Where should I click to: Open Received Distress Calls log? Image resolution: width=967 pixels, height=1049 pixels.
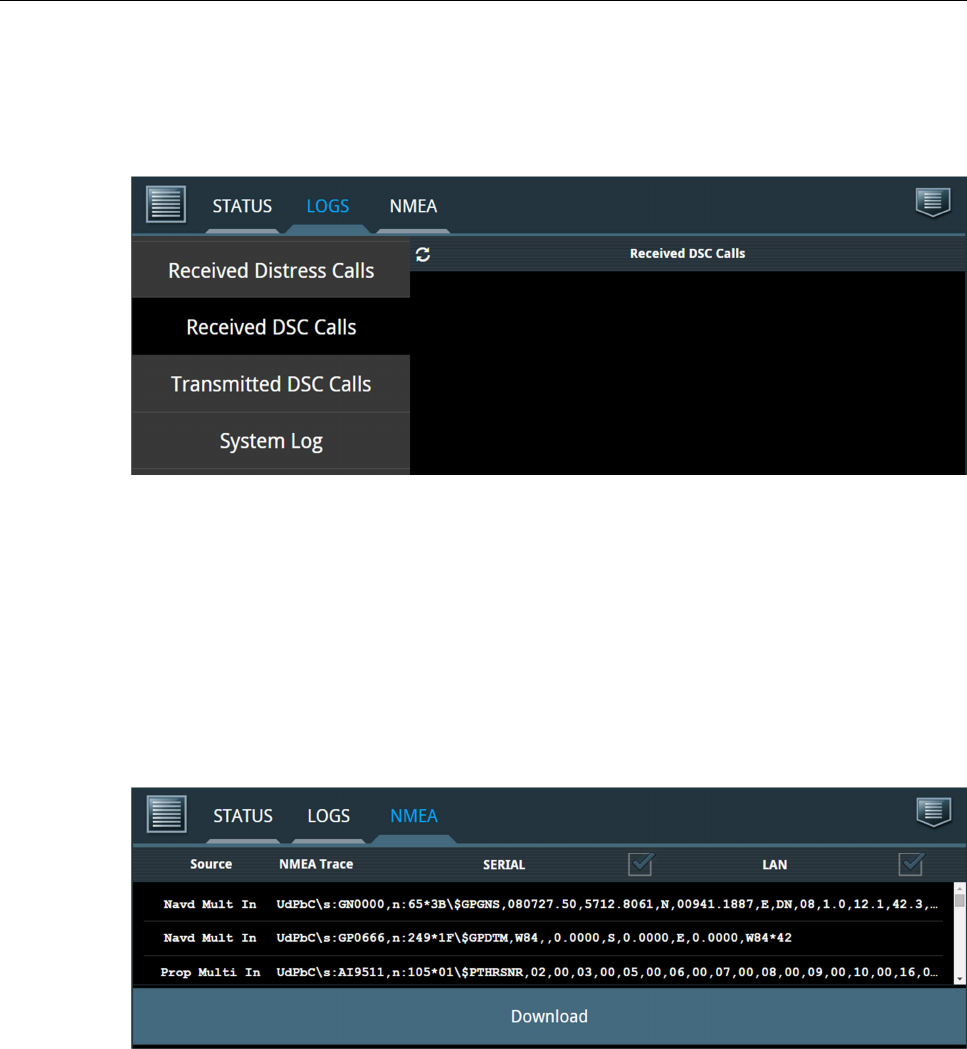tap(271, 270)
